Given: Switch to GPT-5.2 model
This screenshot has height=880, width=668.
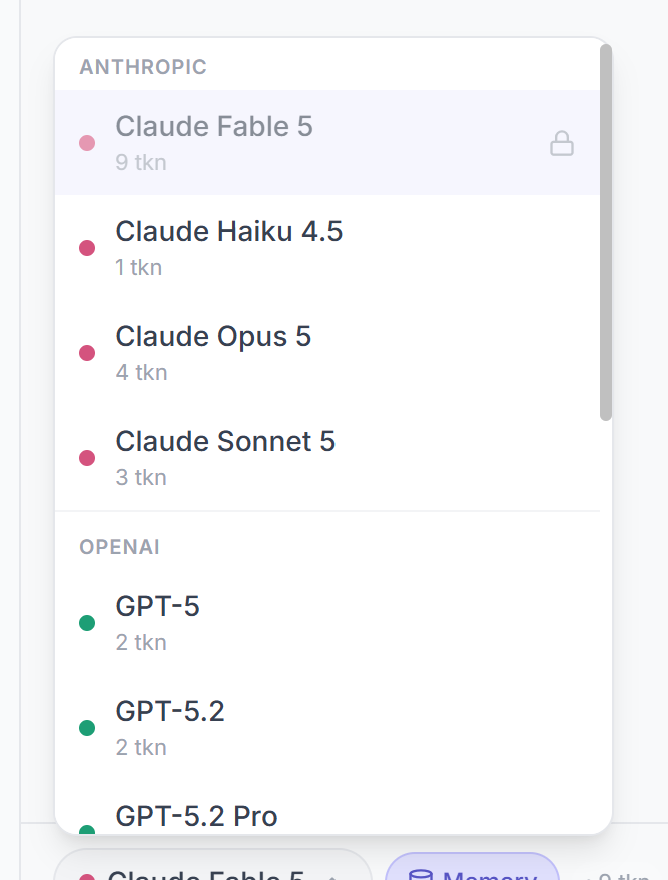Looking at the screenshot, I should click(x=327, y=727).
